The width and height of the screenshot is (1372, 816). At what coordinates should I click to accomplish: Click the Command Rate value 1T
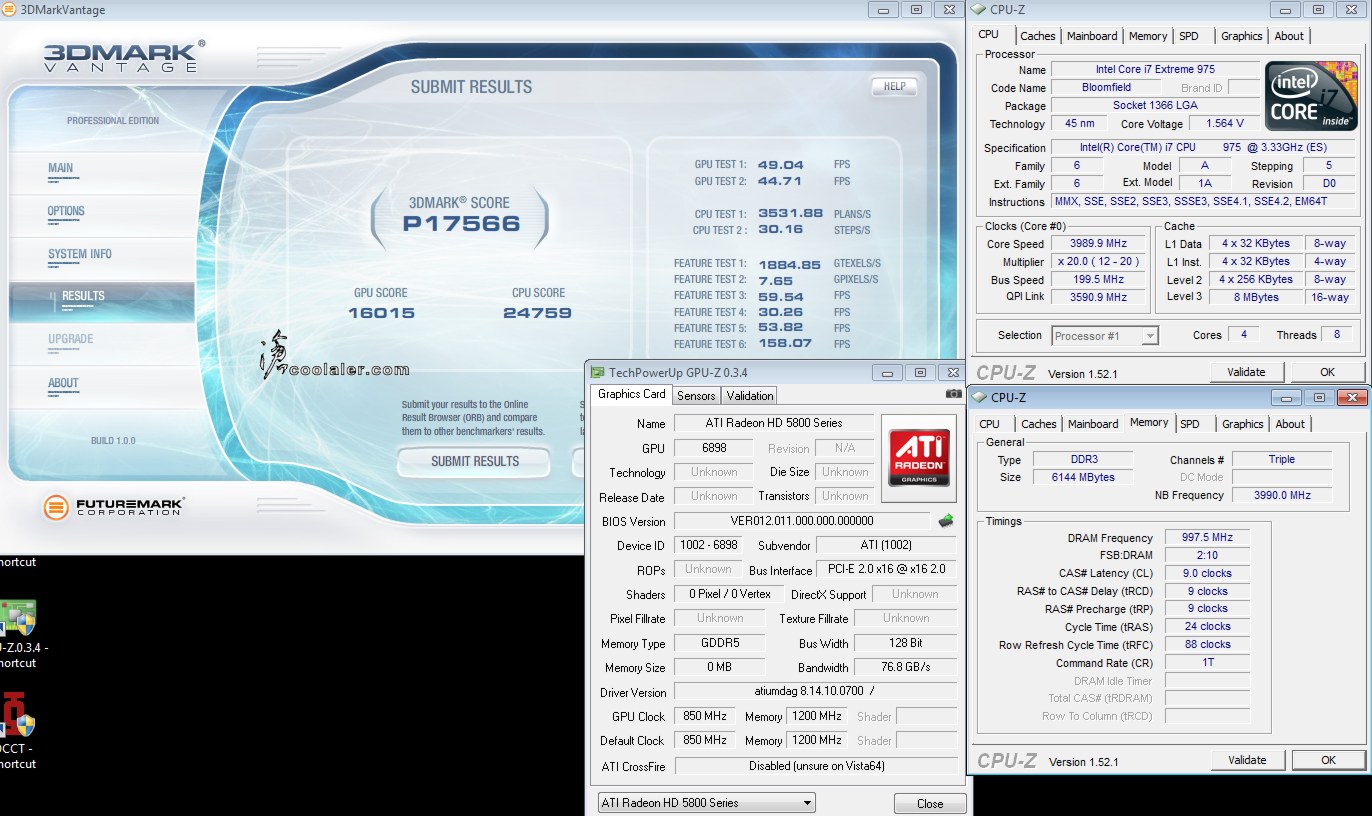point(1207,662)
